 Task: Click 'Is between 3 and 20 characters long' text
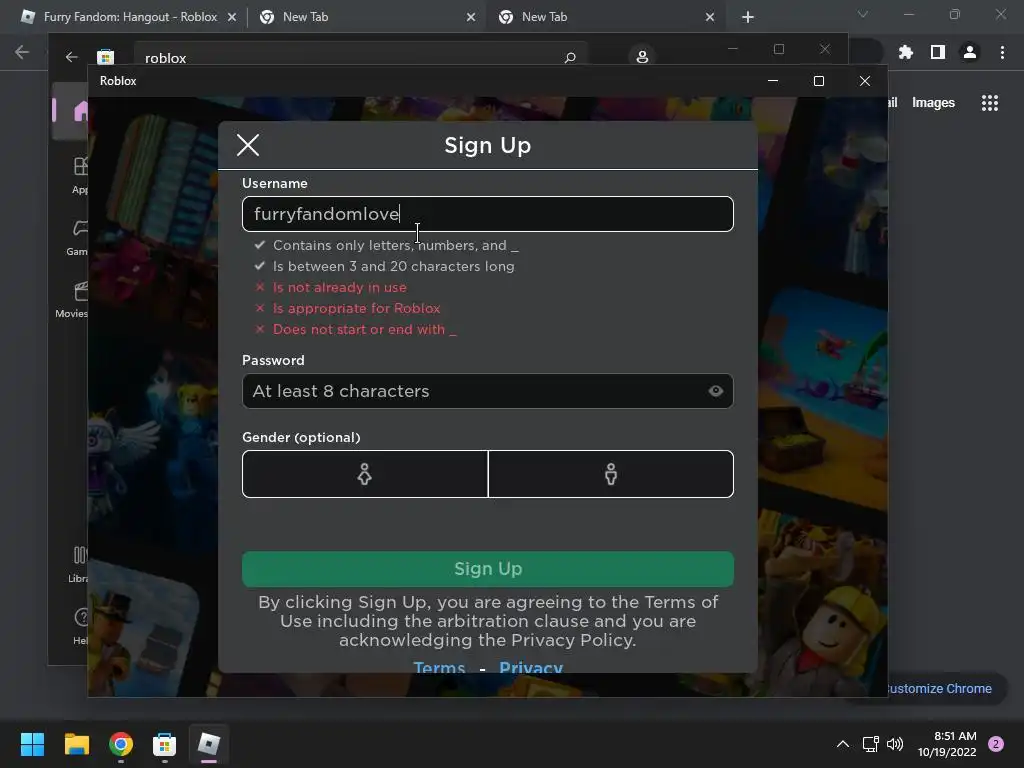pos(394,266)
